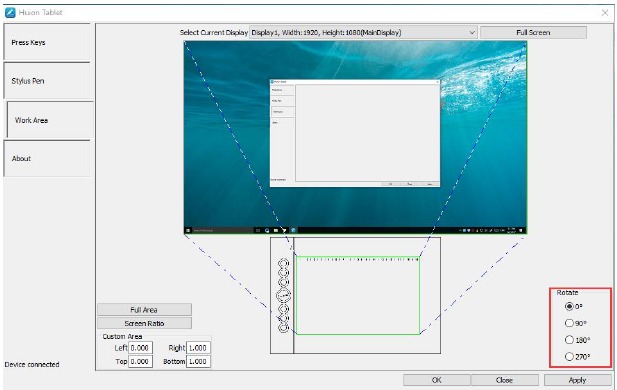Click the scroll wheel dial on tablet diagram
The height and width of the screenshot is (390, 617).
coord(283,295)
